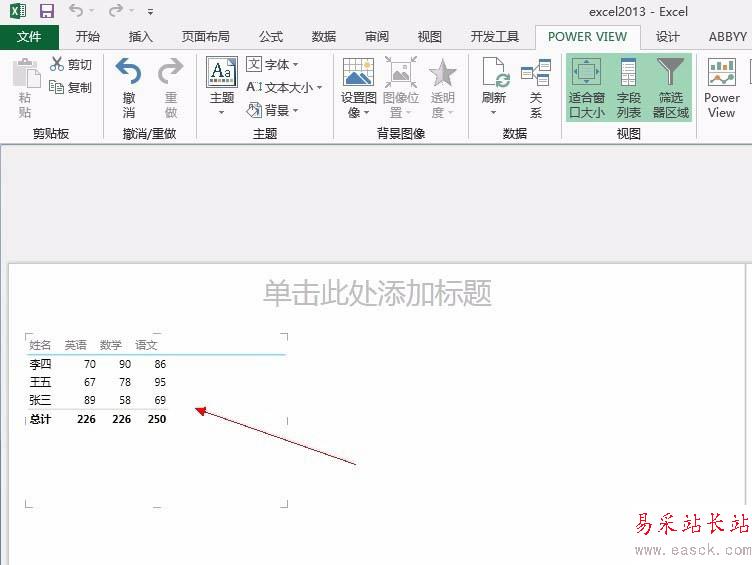The image size is (752, 565).
Task: Switch to the 设计 tab
Action: [x=668, y=36]
